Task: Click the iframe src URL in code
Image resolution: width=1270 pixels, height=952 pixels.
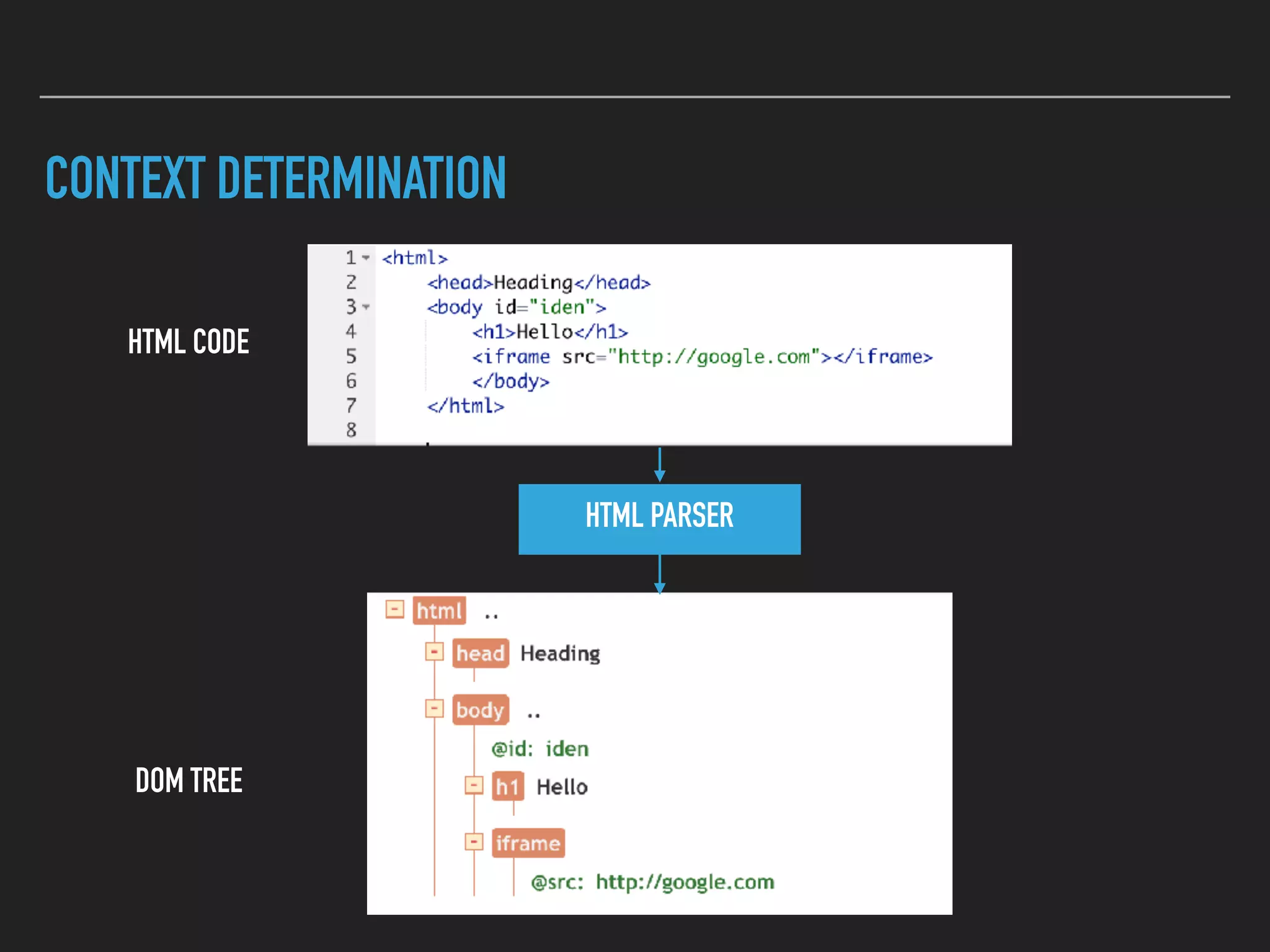Action: point(713,357)
